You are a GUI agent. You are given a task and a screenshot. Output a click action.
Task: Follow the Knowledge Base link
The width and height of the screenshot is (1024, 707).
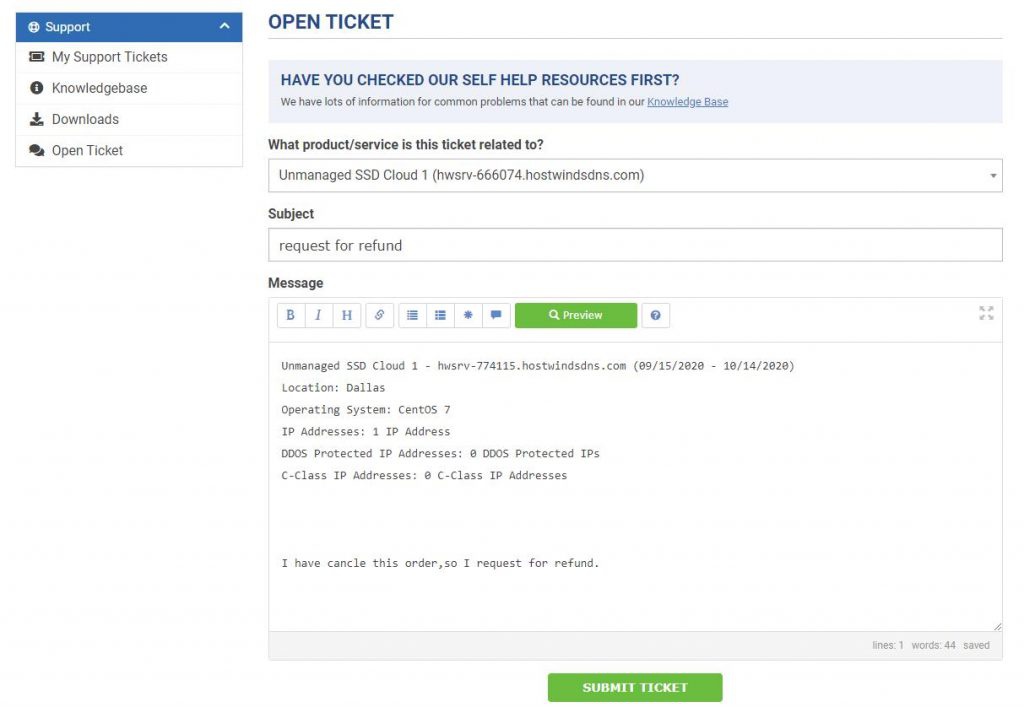click(x=687, y=102)
